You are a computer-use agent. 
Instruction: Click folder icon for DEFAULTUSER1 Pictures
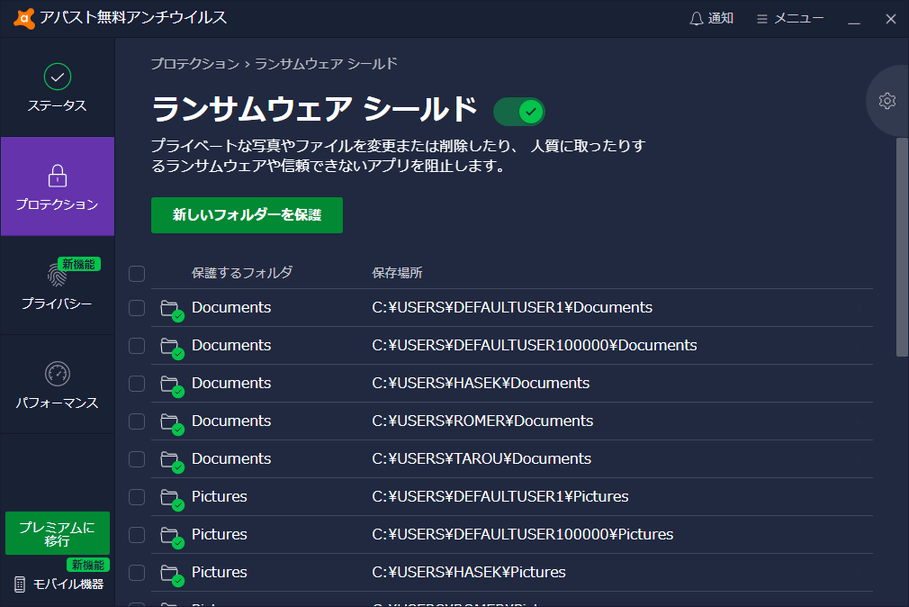[172, 499]
